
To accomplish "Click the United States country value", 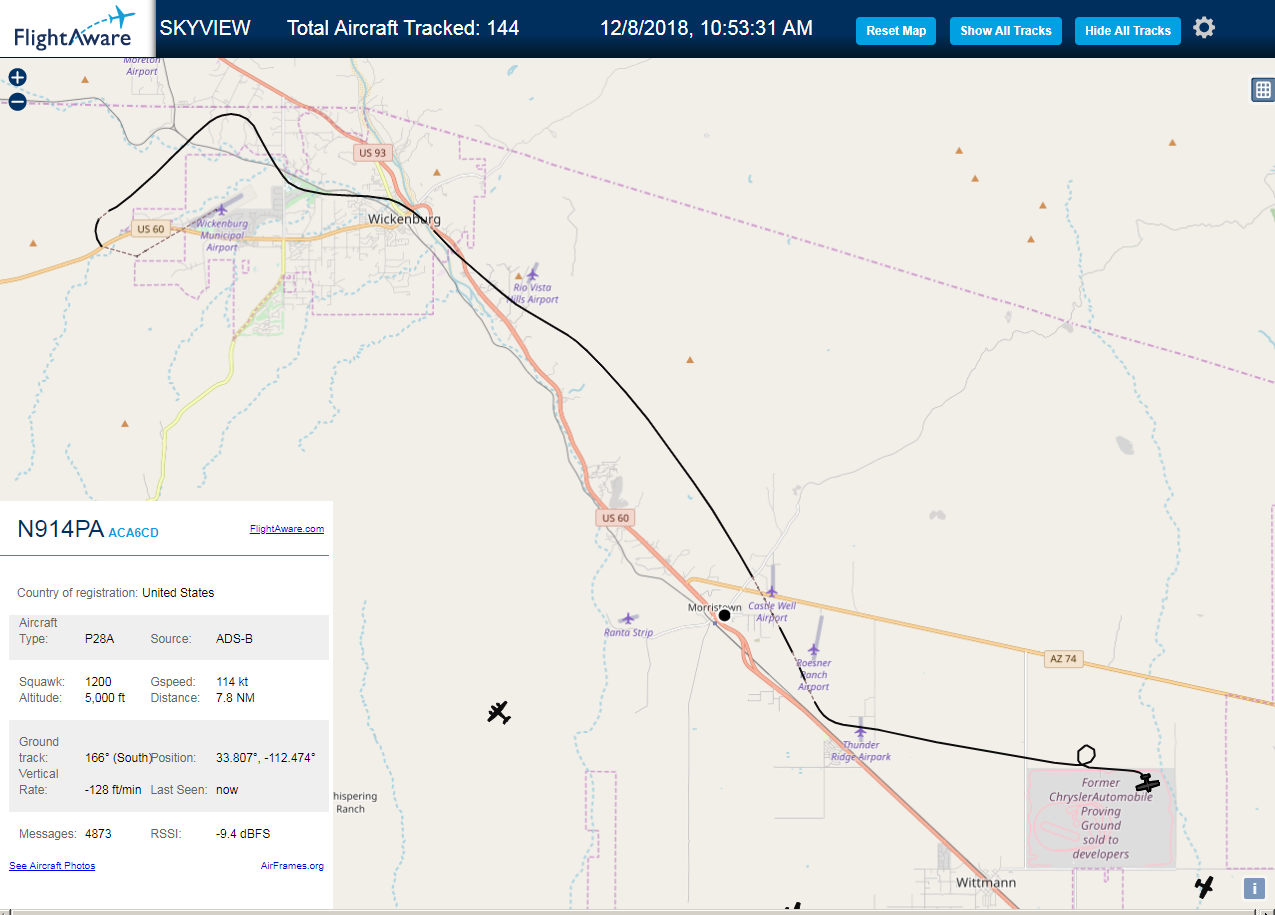I will (x=178, y=593).
